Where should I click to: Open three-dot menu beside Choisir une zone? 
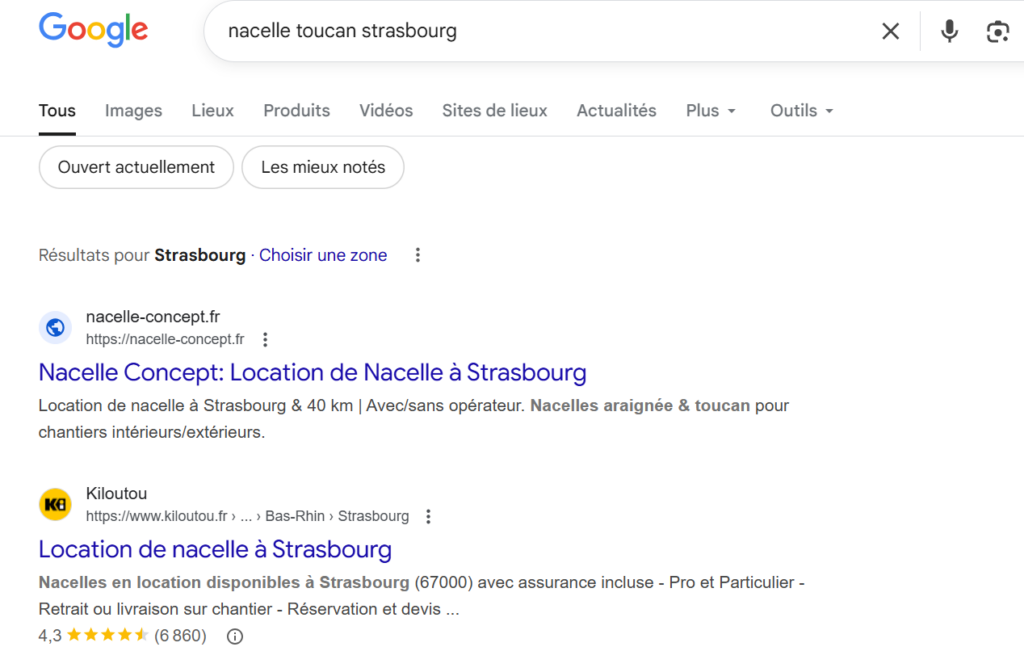point(418,255)
